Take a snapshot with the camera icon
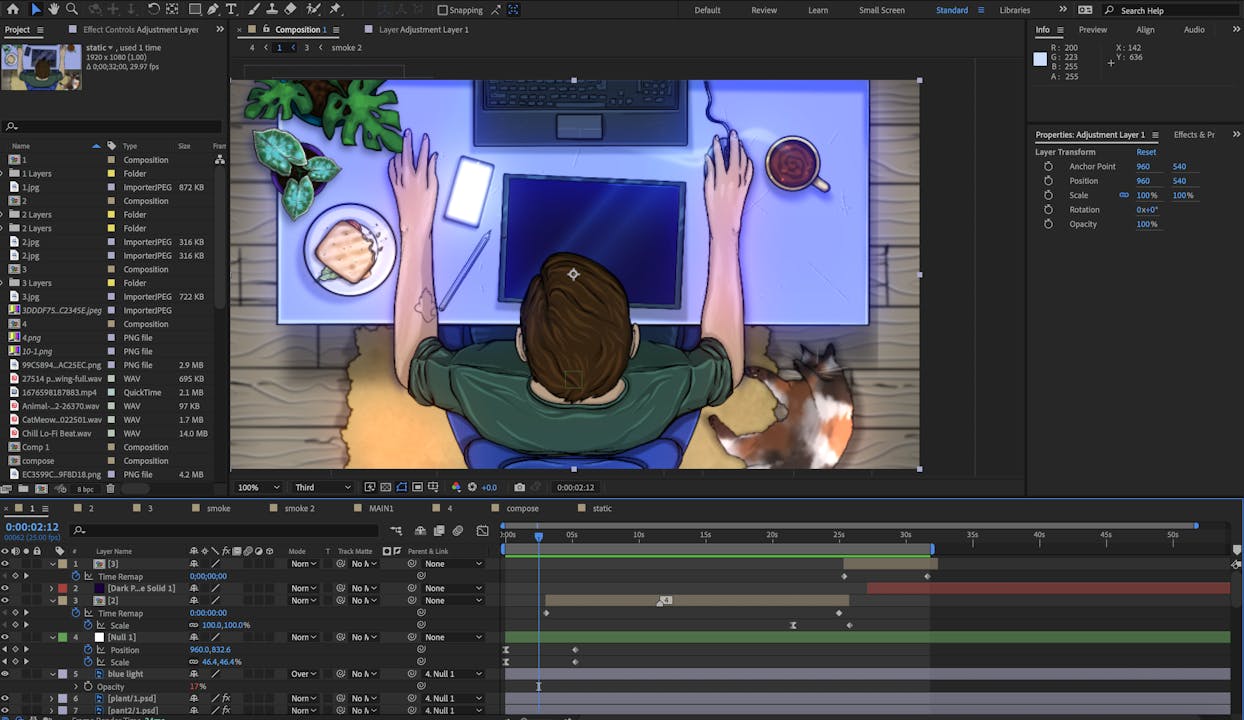 (519, 487)
